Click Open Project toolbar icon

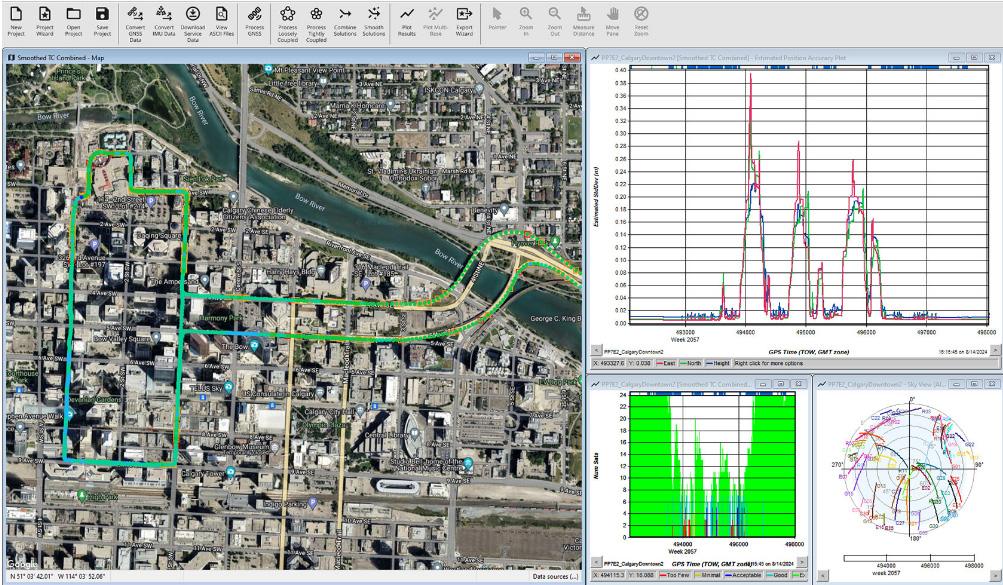[74, 21]
